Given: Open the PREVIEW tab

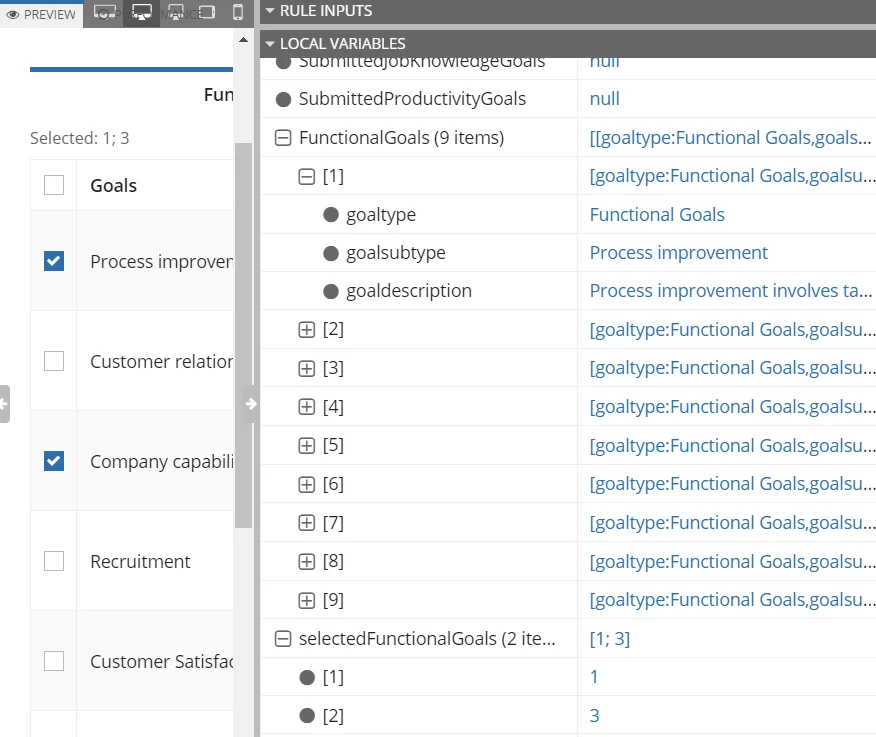Looking at the screenshot, I should pyautogui.click(x=41, y=14).
